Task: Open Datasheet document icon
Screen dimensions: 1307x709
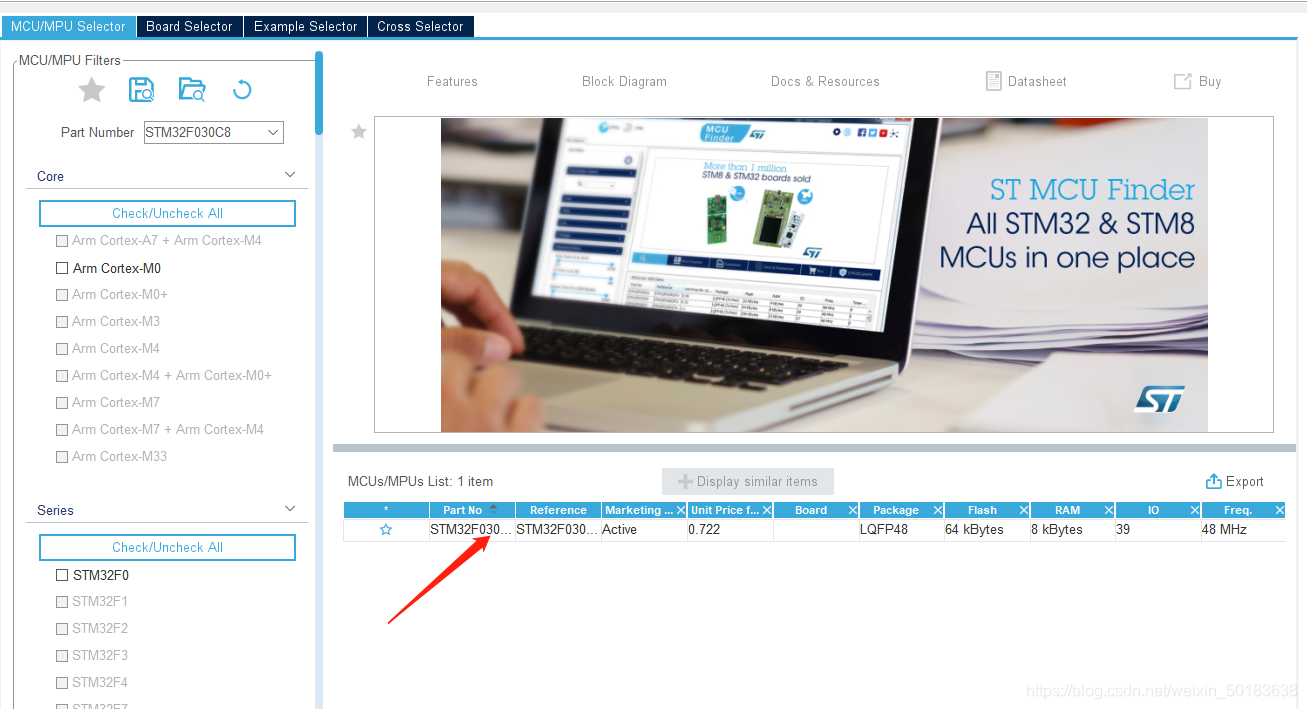Action: click(993, 81)
